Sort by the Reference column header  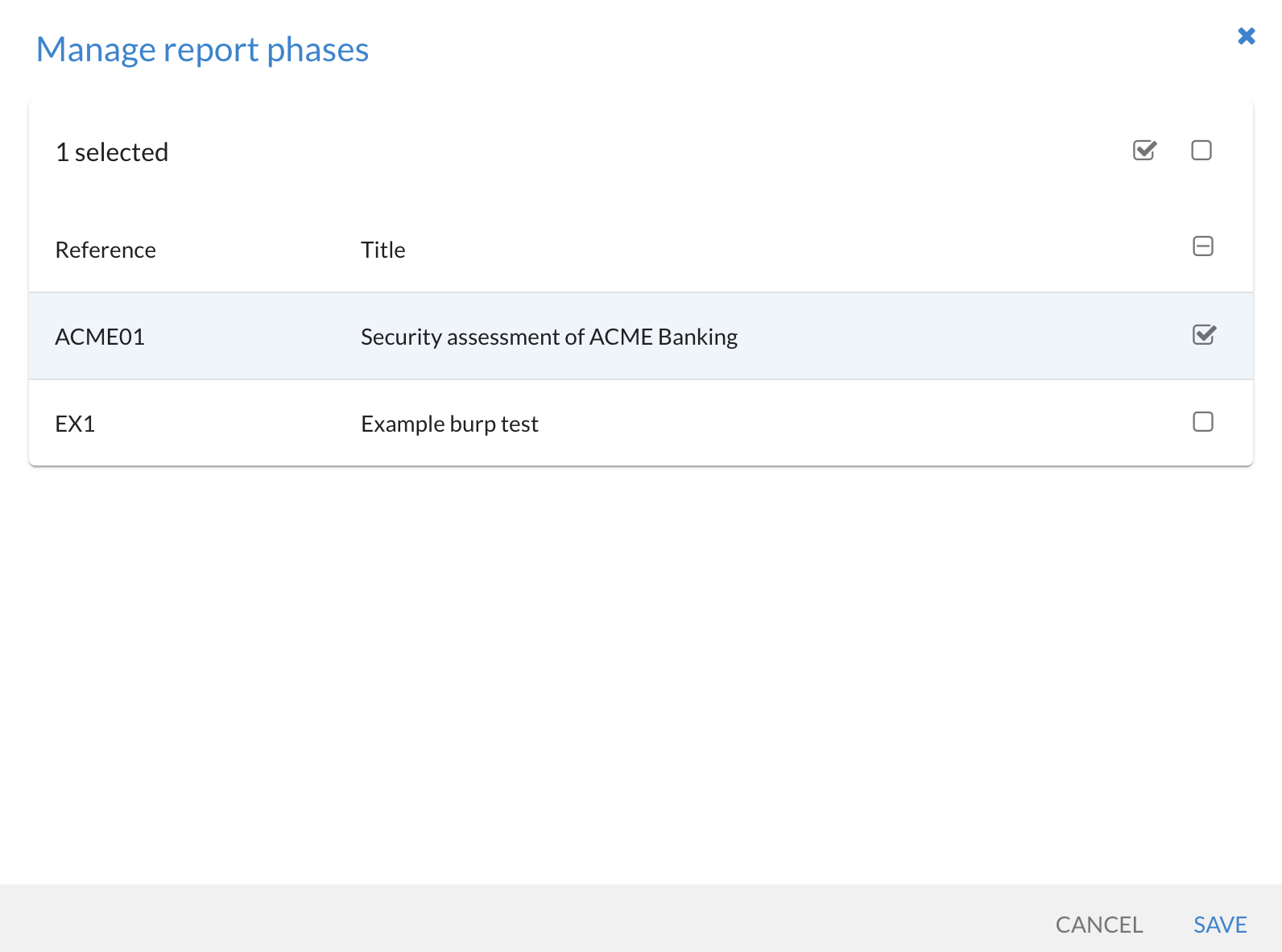pos(105,250)
